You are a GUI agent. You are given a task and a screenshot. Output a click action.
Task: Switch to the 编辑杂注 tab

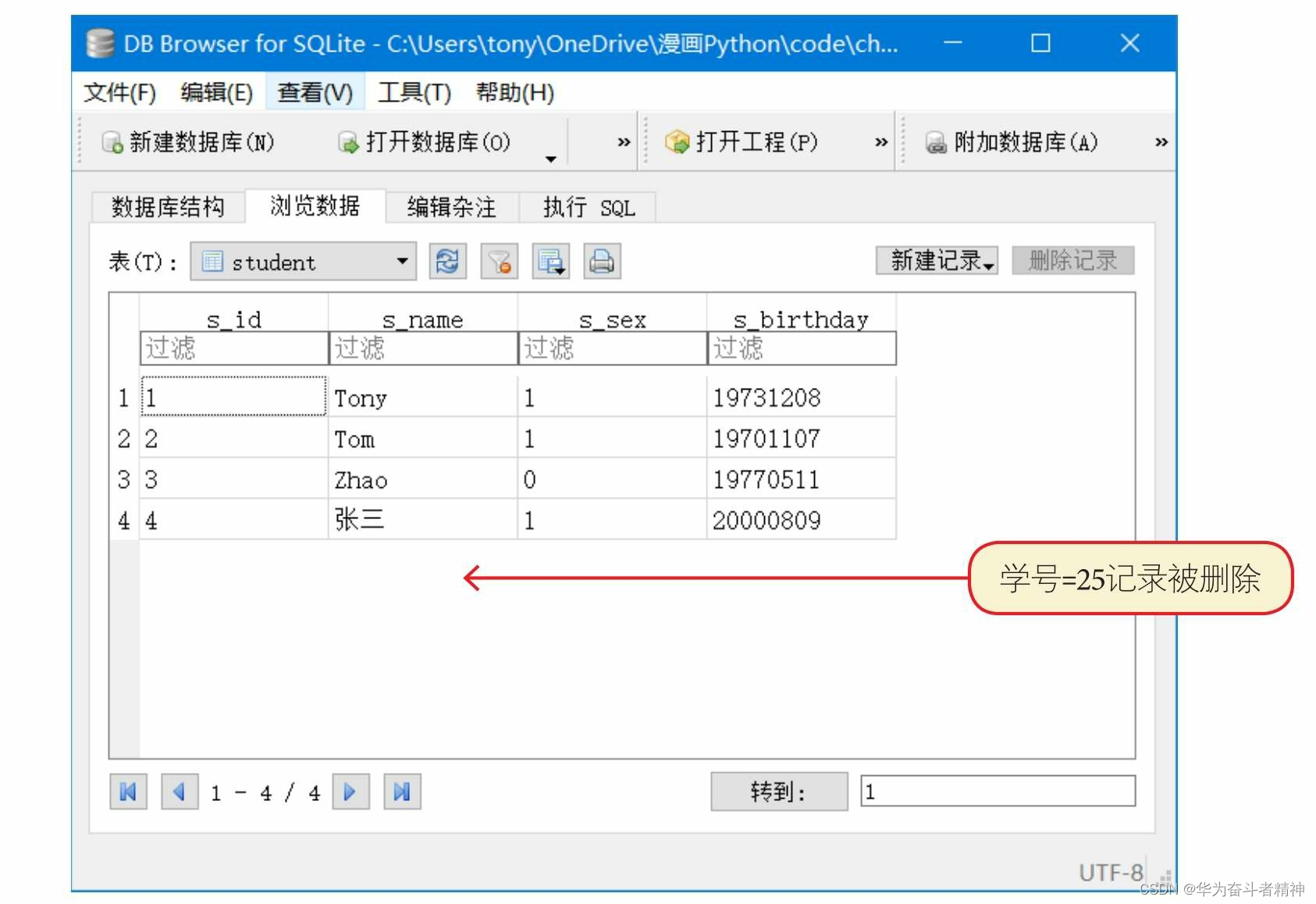tap(452, 207)
